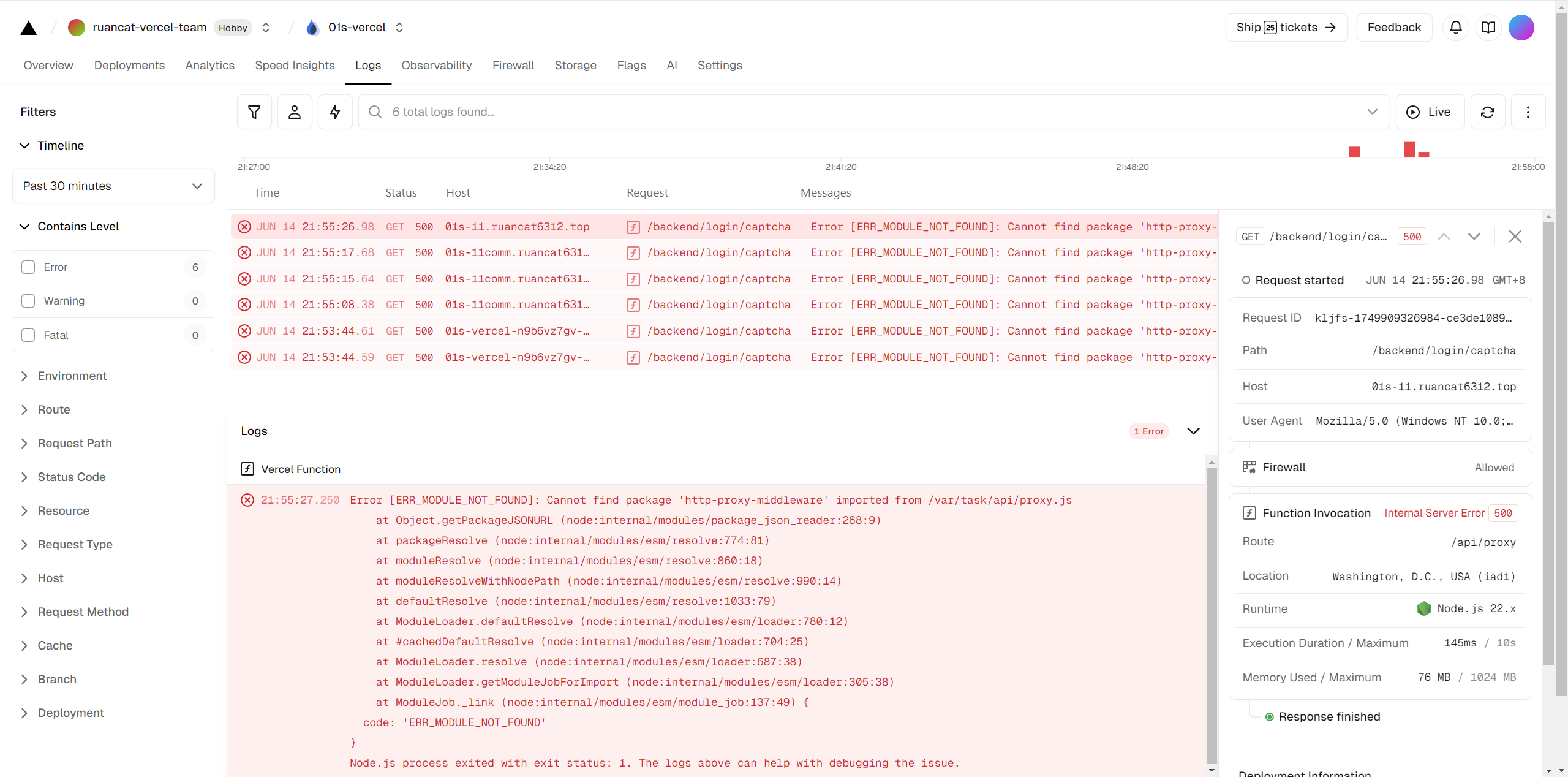This screenshot has height=777, width=1568.
Task: Click the logs panel vertical scrollbar
Action: [1212, 616]
